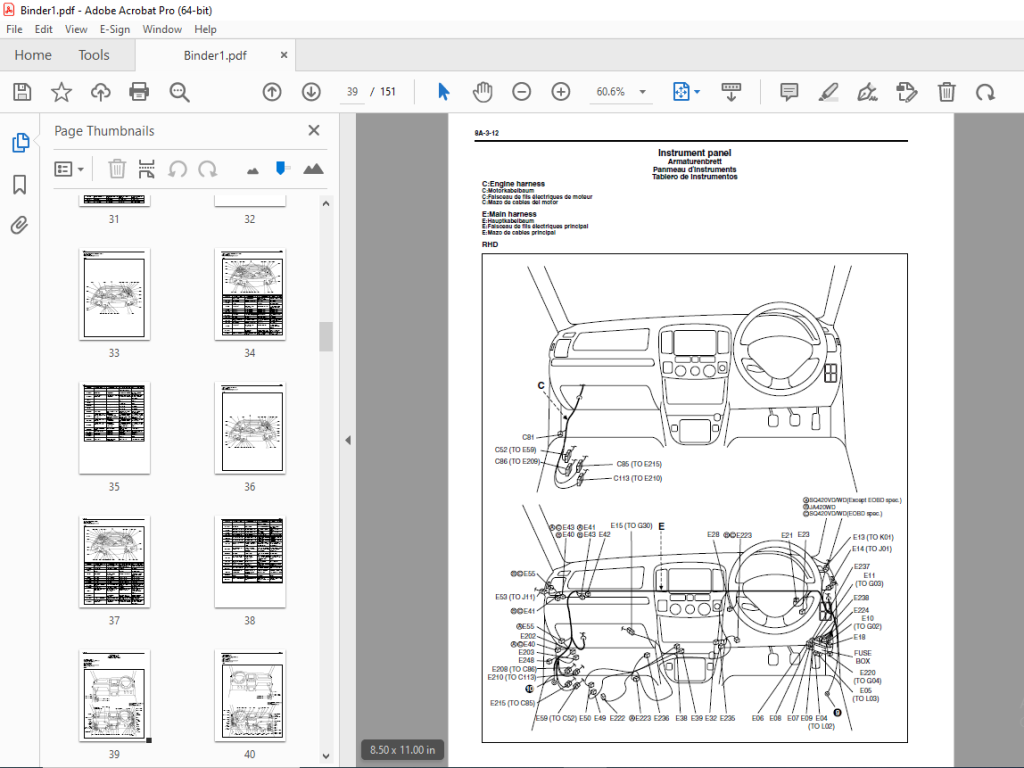Switch to the Home tab
Screen dimensions: 1024x768
click(33, 56)
